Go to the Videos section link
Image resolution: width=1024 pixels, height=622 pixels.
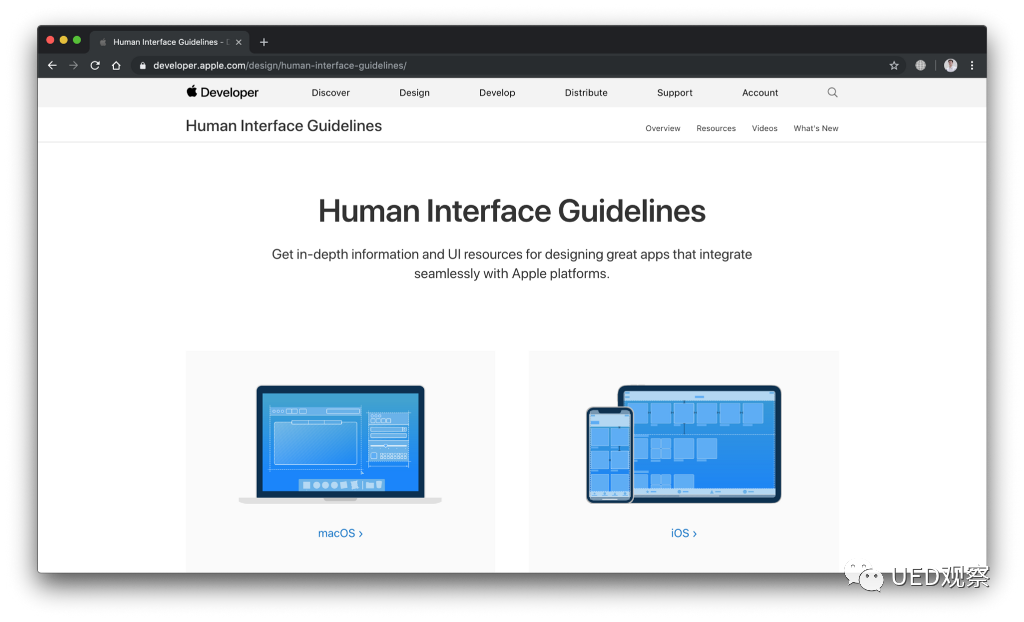[x=764, y=128]
